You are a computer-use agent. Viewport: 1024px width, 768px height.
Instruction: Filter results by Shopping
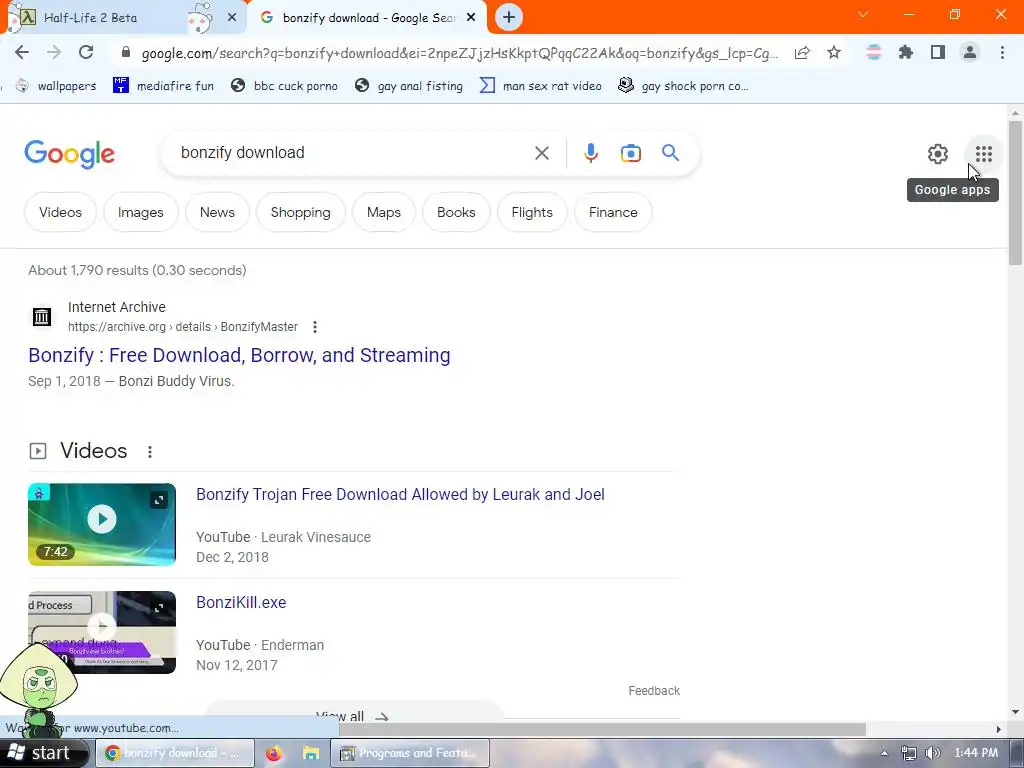click(300, 212)
